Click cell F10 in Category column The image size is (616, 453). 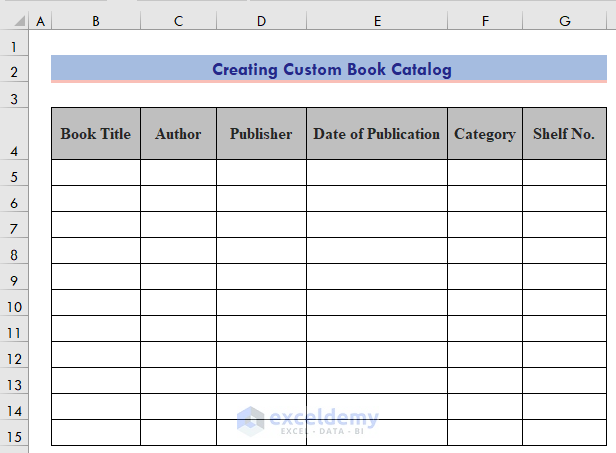point(485,303)
